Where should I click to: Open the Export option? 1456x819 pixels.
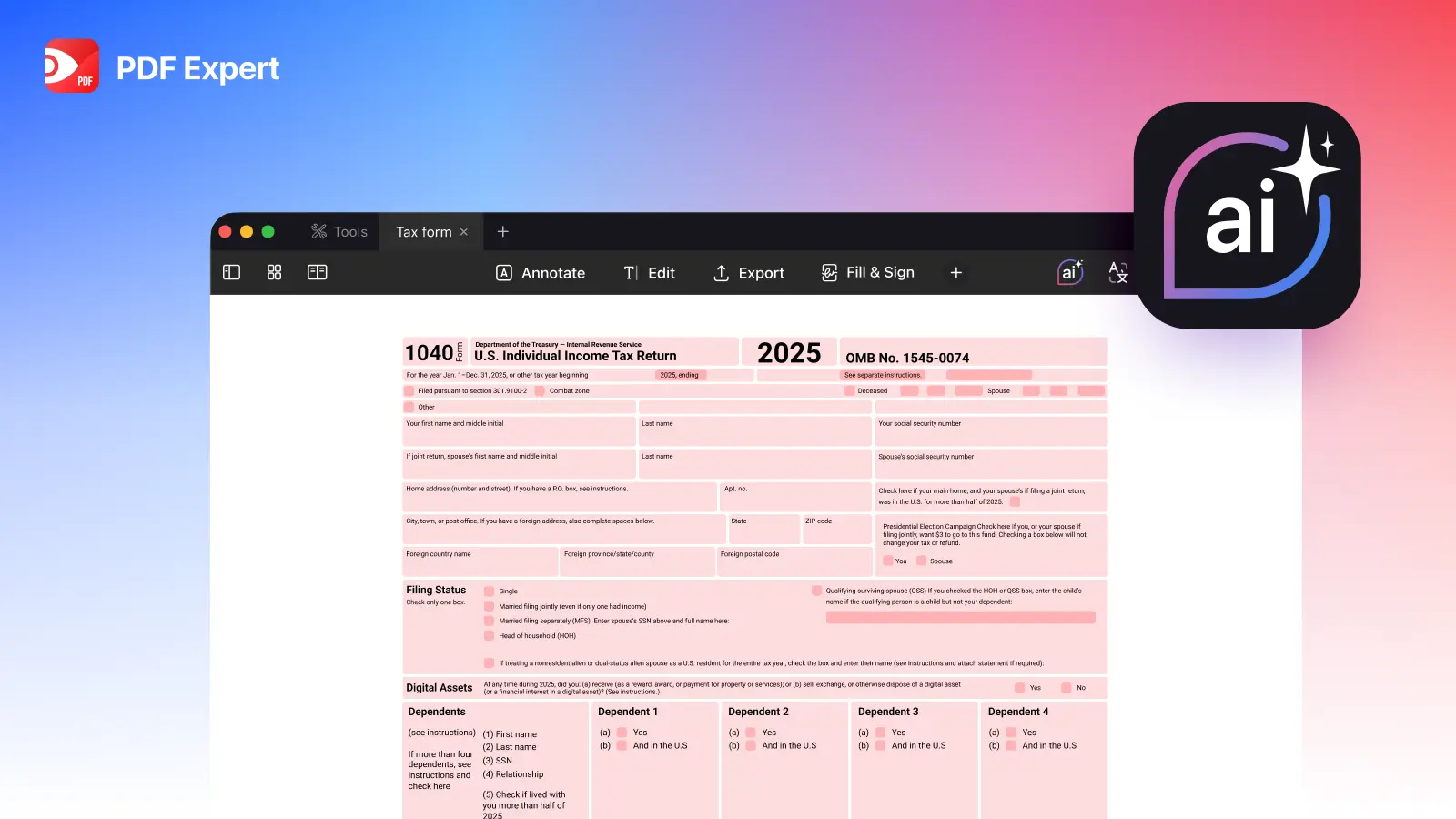(x=749, y=273)
